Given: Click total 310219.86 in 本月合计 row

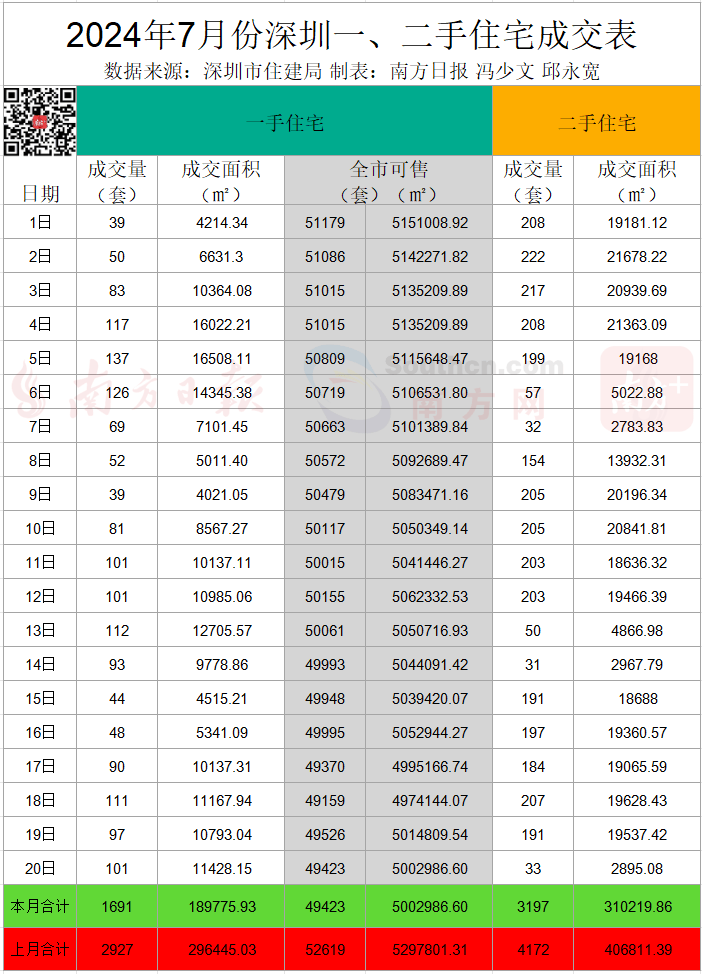Looking at the screenshot, I should point(638,907).
